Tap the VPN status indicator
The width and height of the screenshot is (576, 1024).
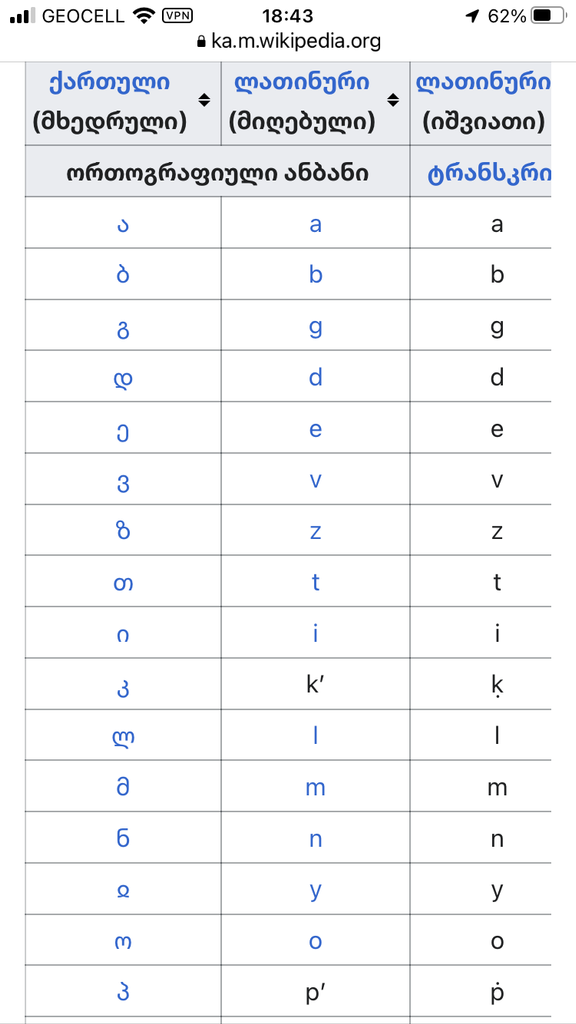coord(177,15)
